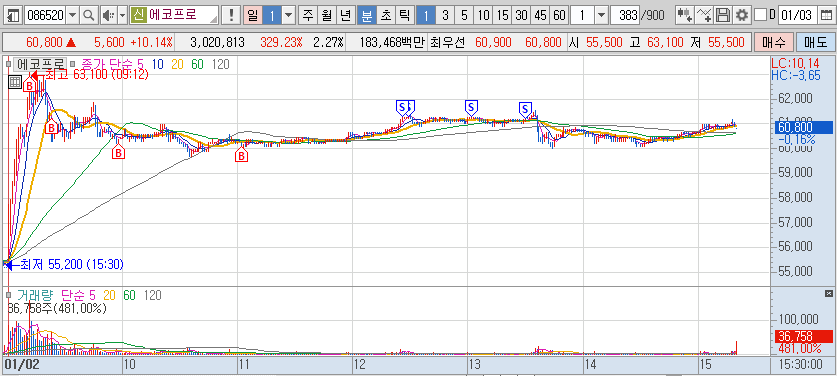Click the candle count field showing 383
Screen dimensions: 837x376
[x=625, y=15]
